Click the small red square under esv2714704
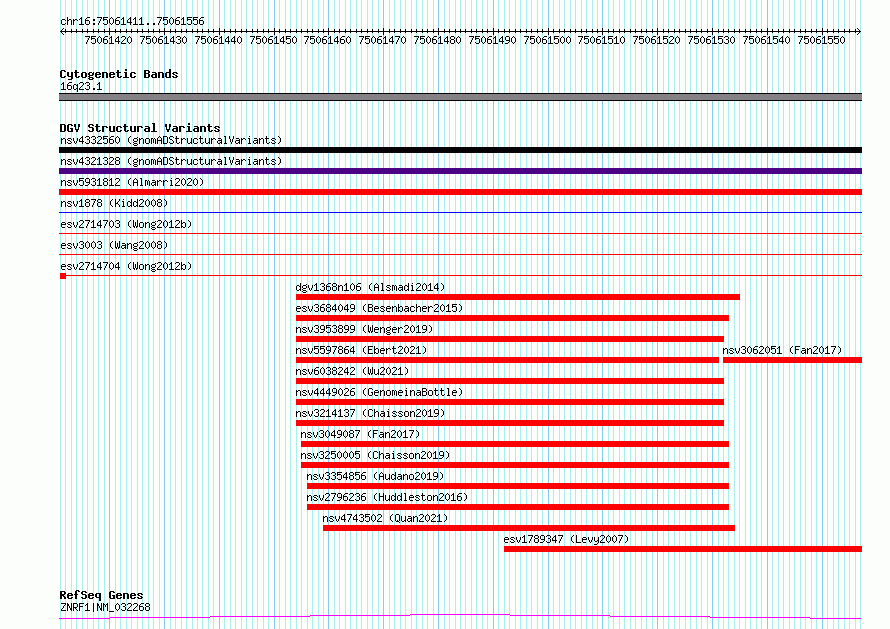Viewport: 890px width, 629px height. (x=63, y=276)
